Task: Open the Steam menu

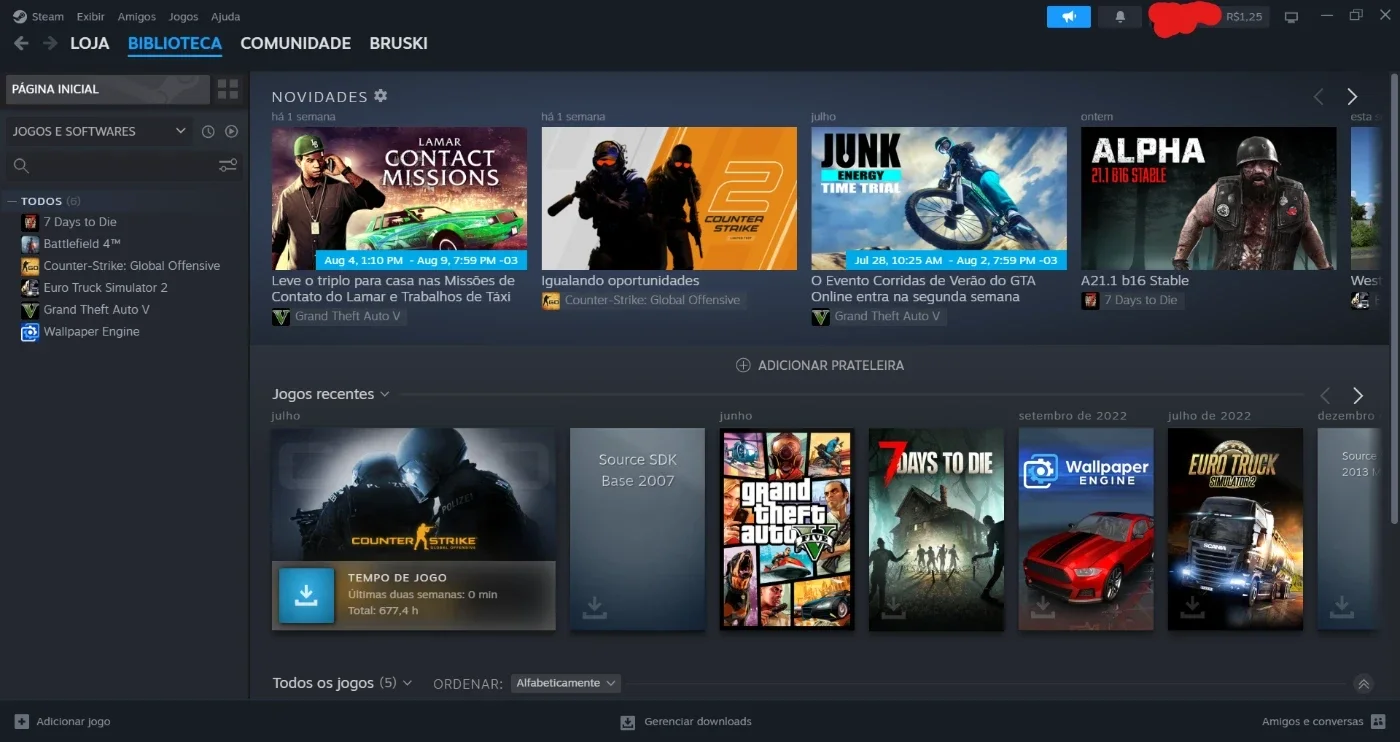Action: 47,17
